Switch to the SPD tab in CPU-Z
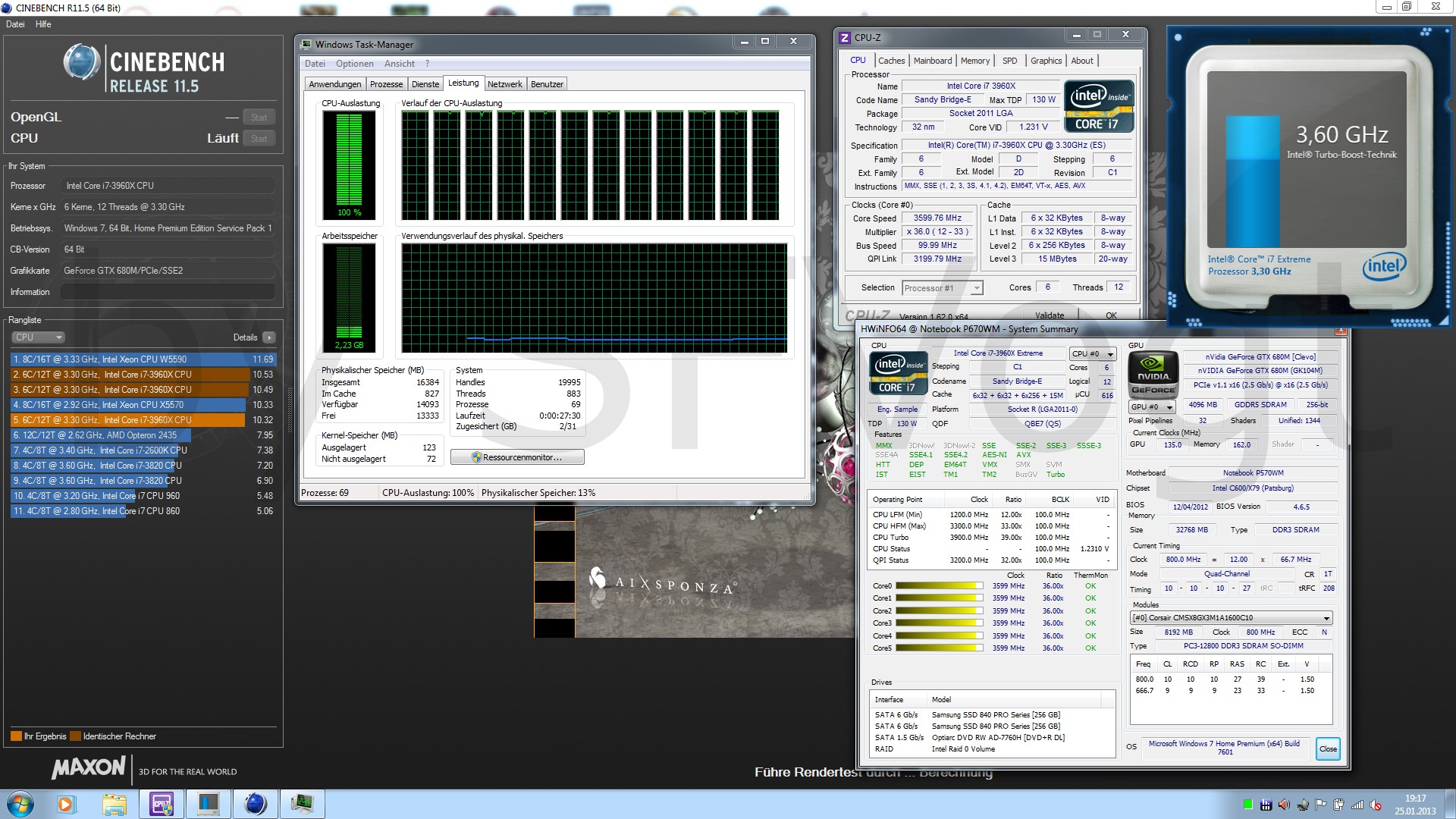 [1010, 61]
